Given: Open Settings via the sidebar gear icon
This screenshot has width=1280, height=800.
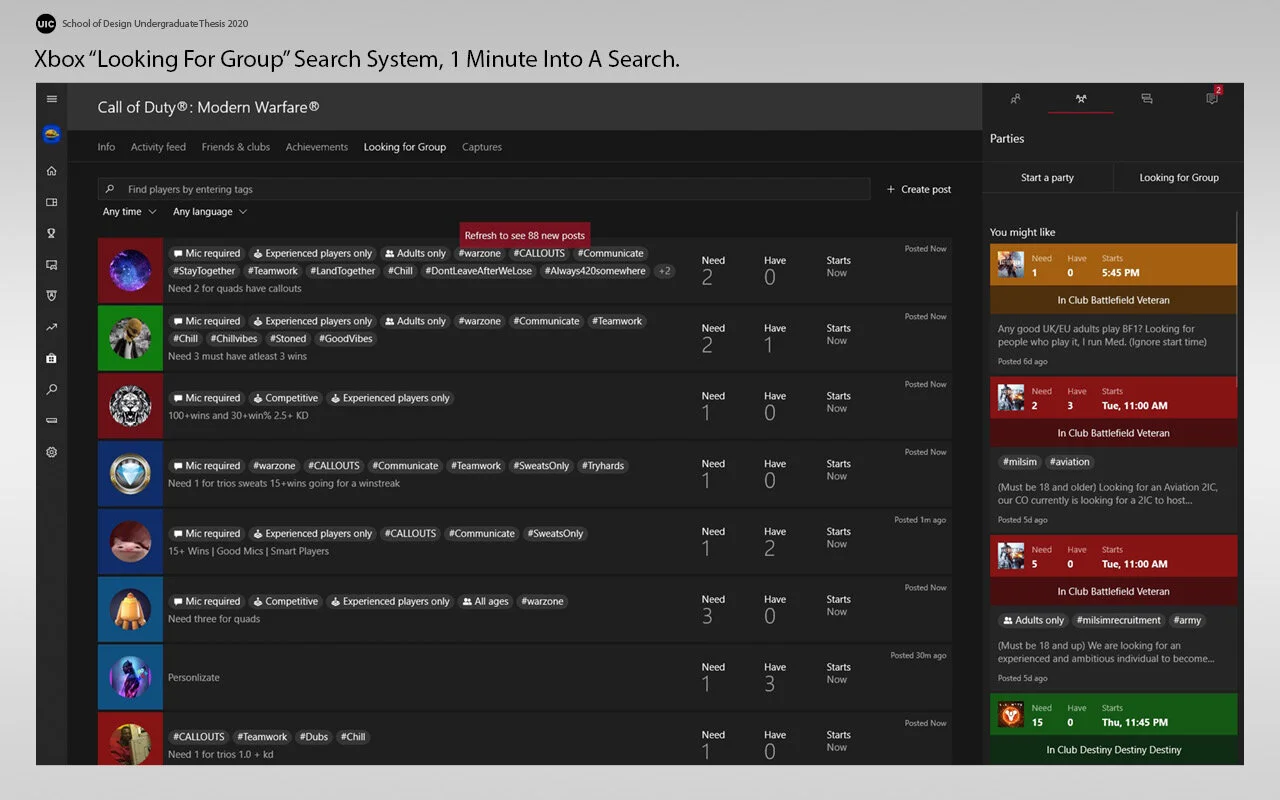Looking at the screenshot, I should (52, 452).
